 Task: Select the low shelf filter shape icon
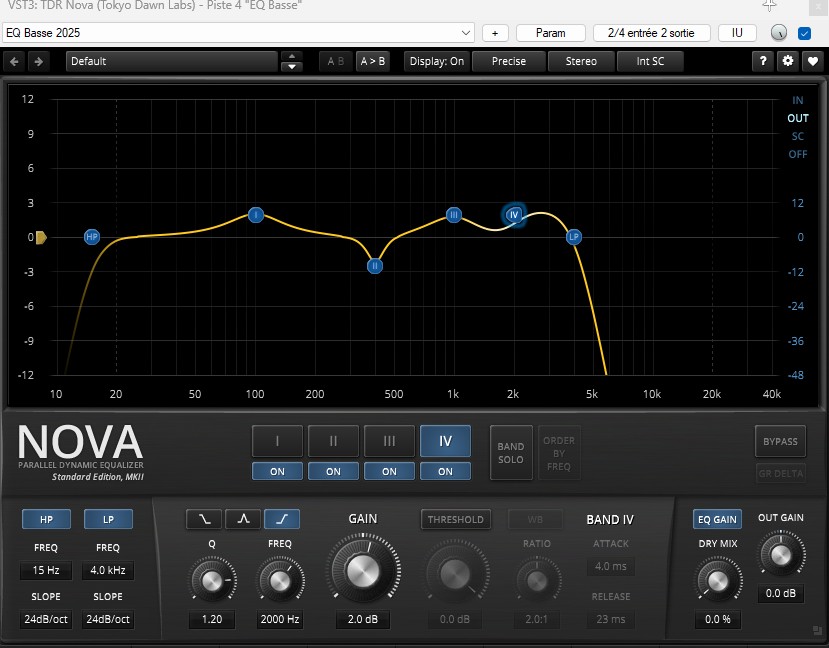(204, 519)
